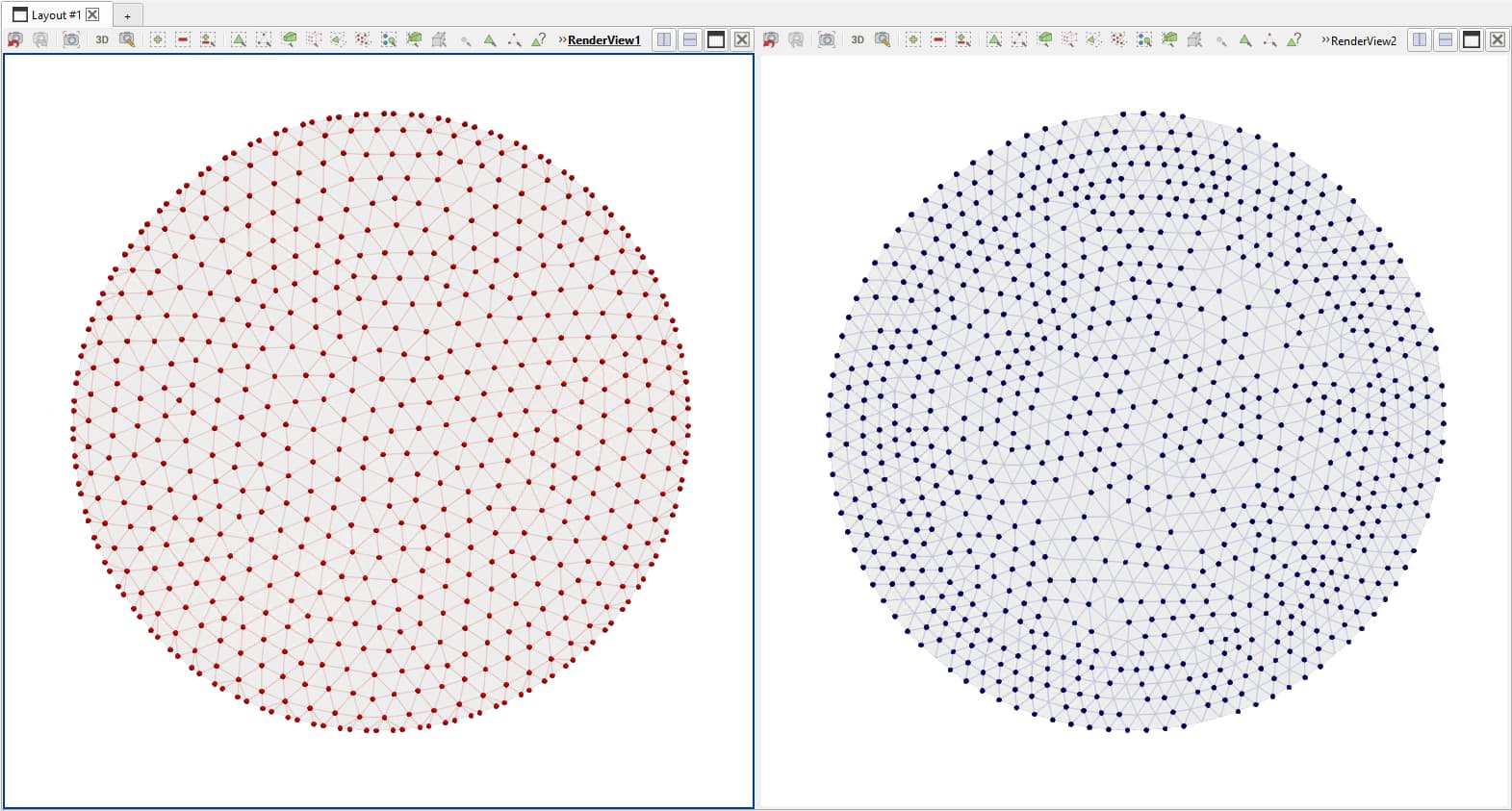This screenshot has width=1512, height=811.
Task: Expand the chevron beside RenderView2 label
Action: coord(1325,39)
